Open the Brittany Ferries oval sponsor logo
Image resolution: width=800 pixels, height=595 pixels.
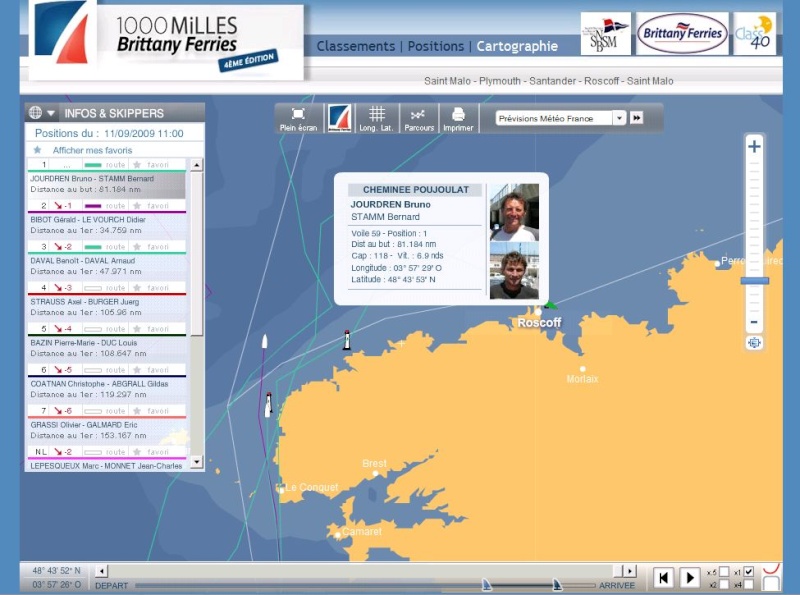pyautogui.click(x=682, y=34)
